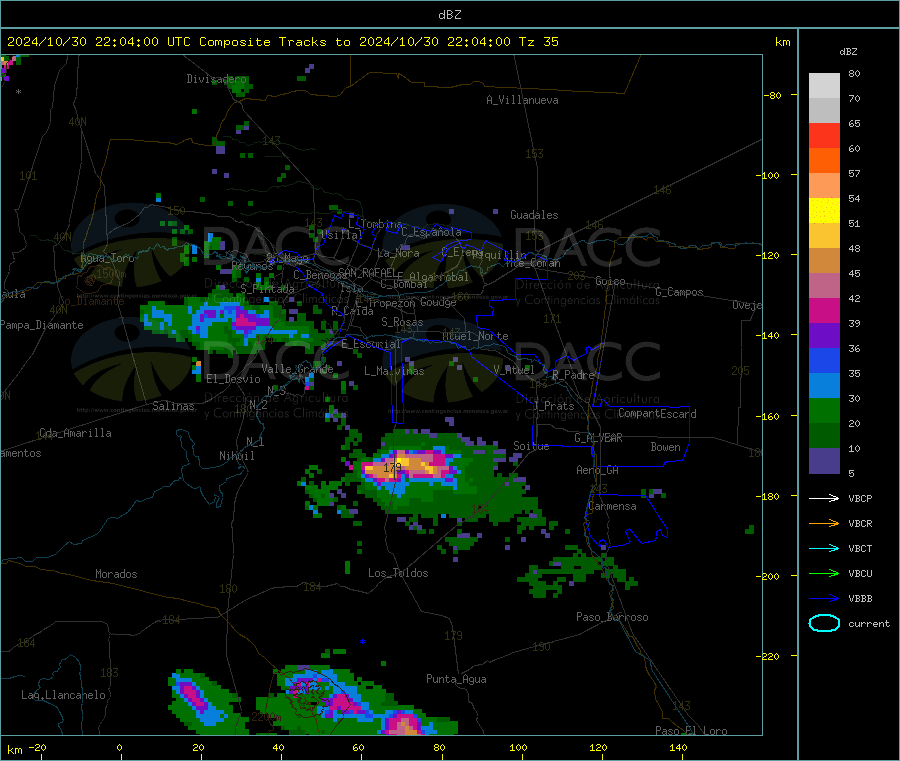
Task: Click the 'G_Campos' map label
Action: click(679, 292)
